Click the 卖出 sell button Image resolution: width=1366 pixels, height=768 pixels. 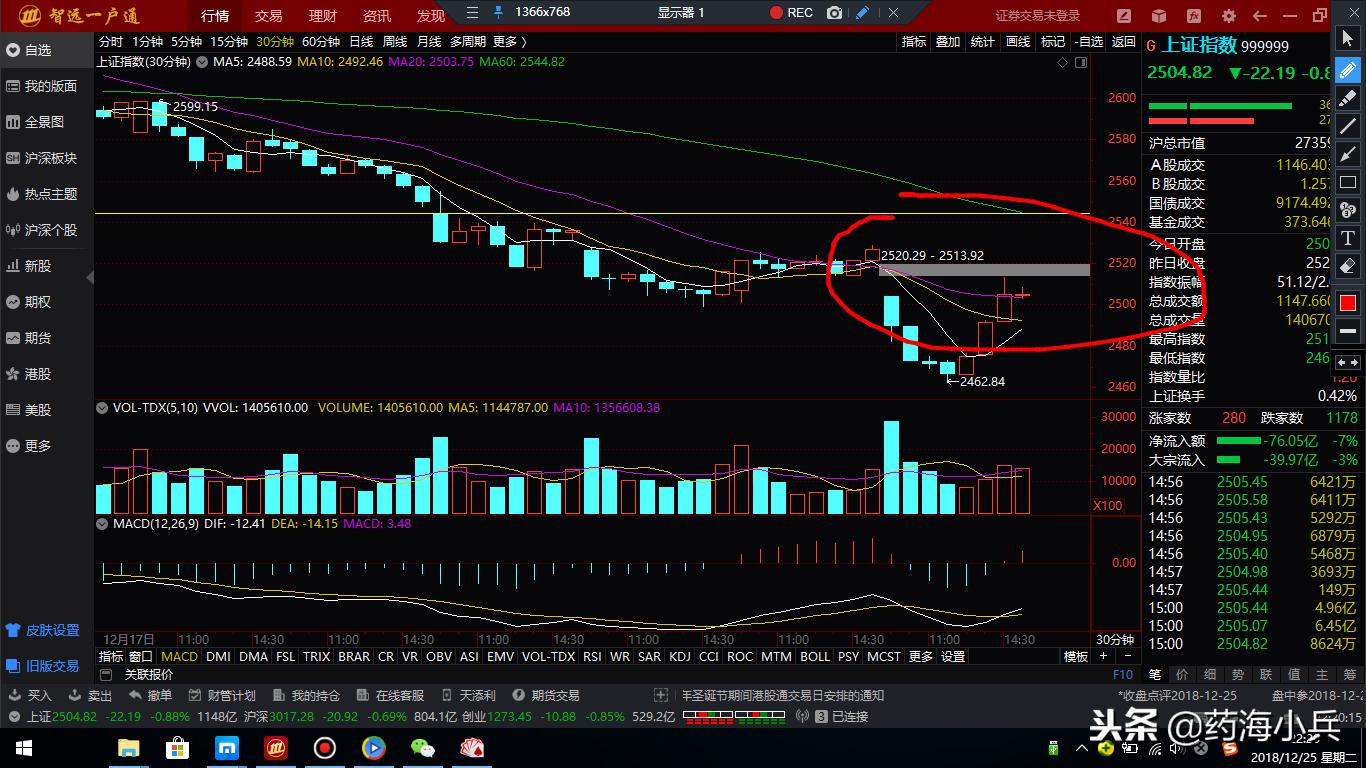coord(91,695)
